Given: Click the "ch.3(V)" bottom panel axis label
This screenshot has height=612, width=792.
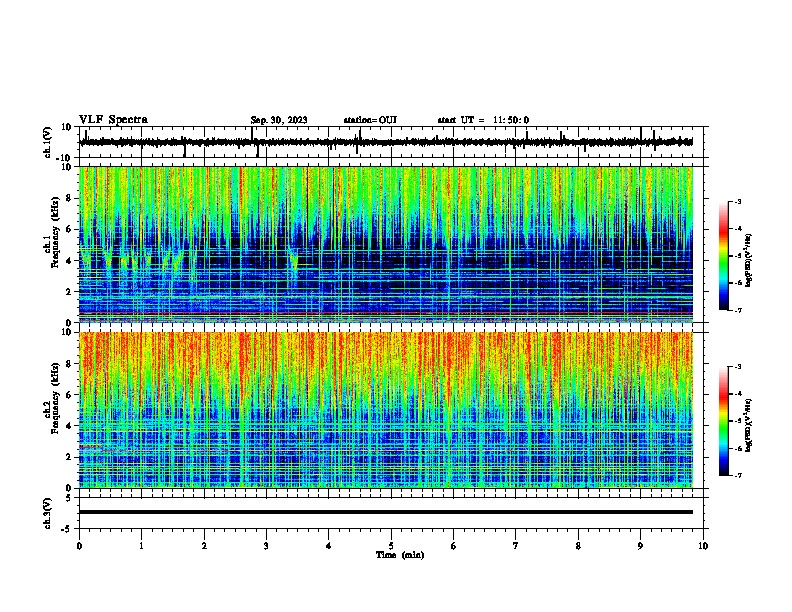Looking at the screenshot, I should pyautogui.click(x=48, y=513).
